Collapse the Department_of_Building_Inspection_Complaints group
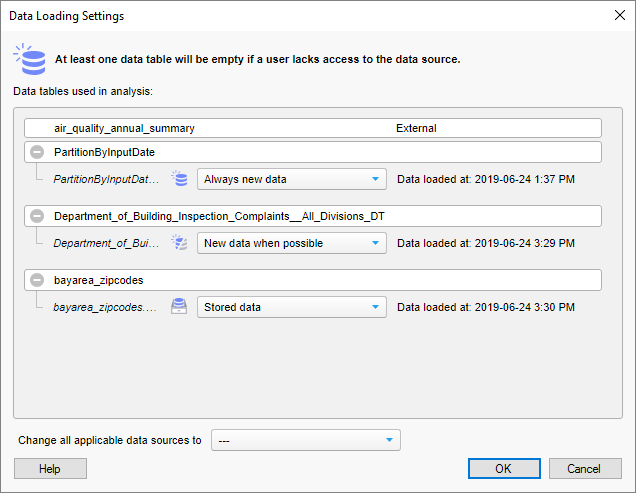The height and width of the screenshot is (493, 636). click(x=37, y=216)
